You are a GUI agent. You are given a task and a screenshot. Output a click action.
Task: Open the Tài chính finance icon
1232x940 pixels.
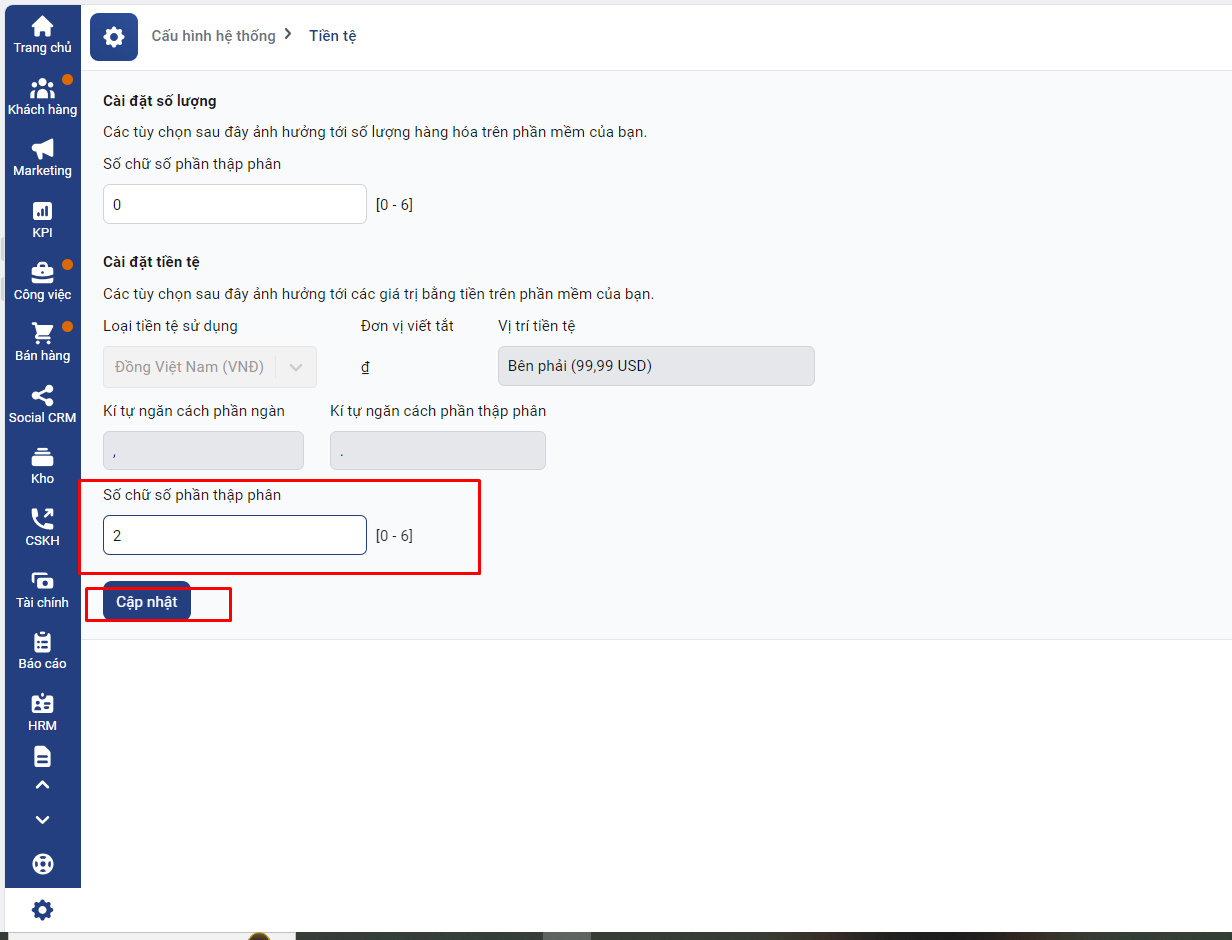coord(42,581)
